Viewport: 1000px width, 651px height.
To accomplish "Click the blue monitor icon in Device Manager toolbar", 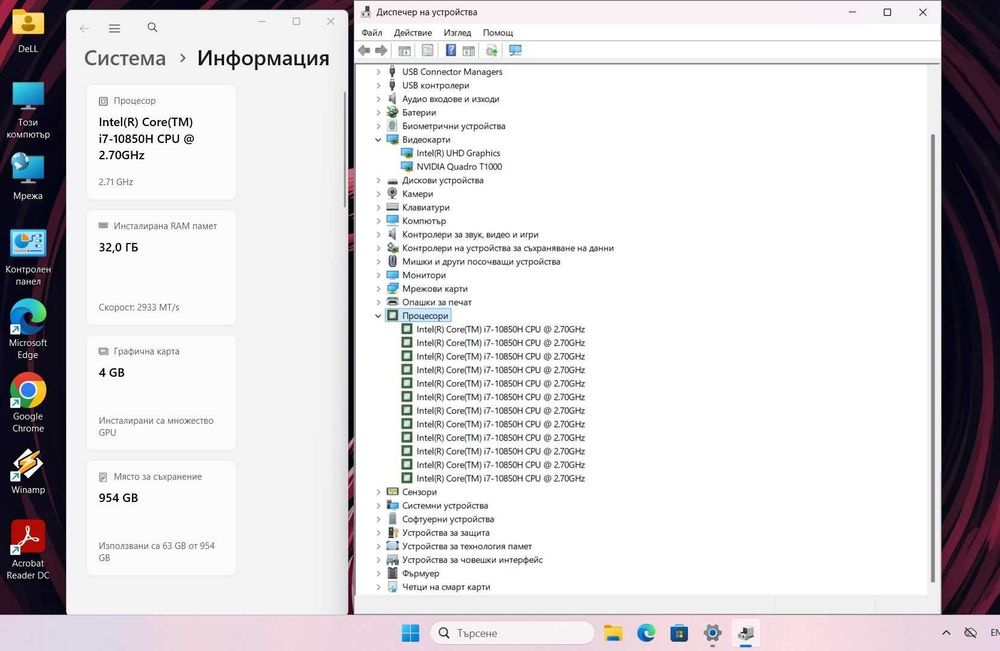I will pos(515,50).
